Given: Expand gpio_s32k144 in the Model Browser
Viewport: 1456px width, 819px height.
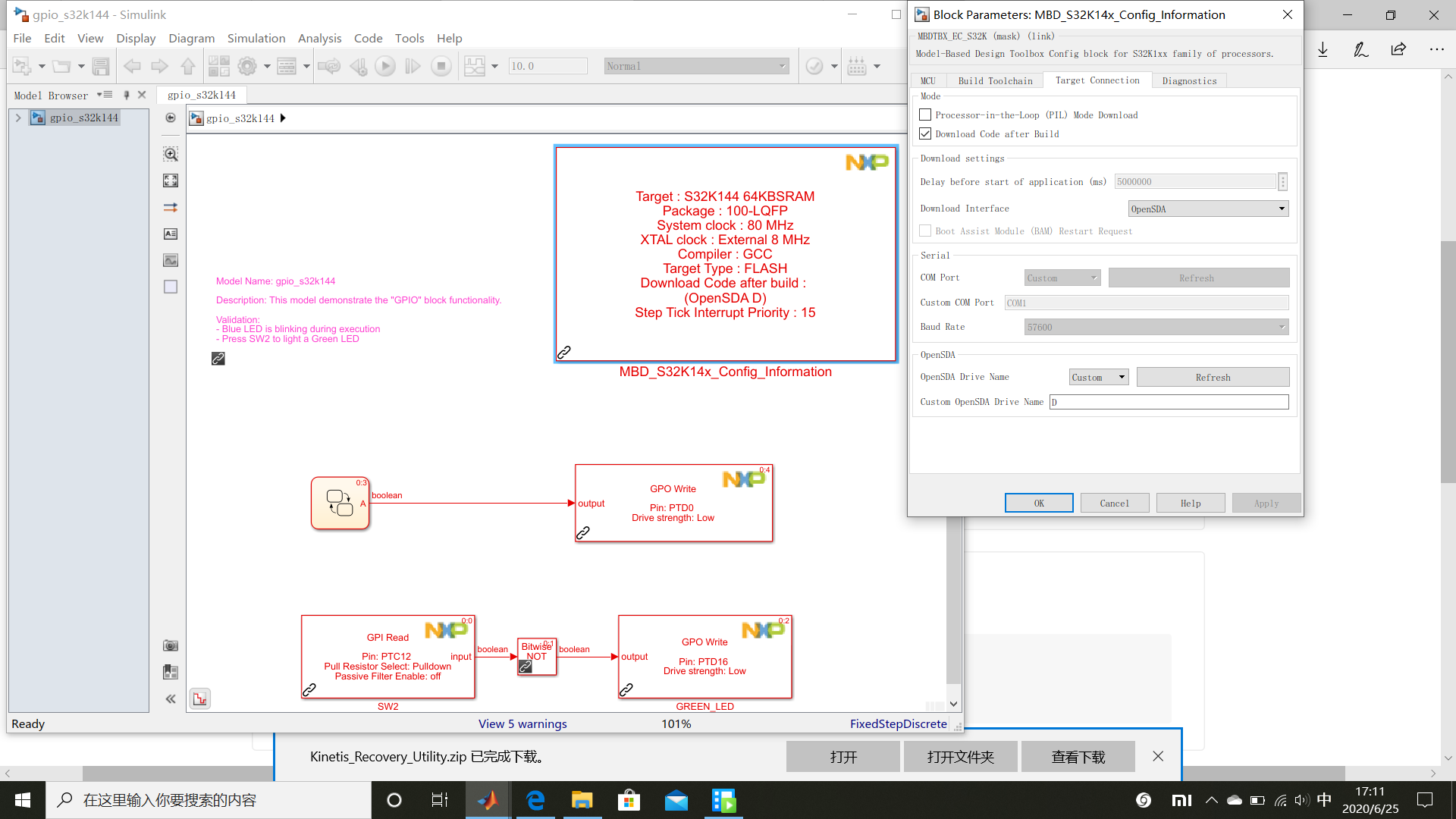Looking at the screenshot, I should tap(18, 118).
